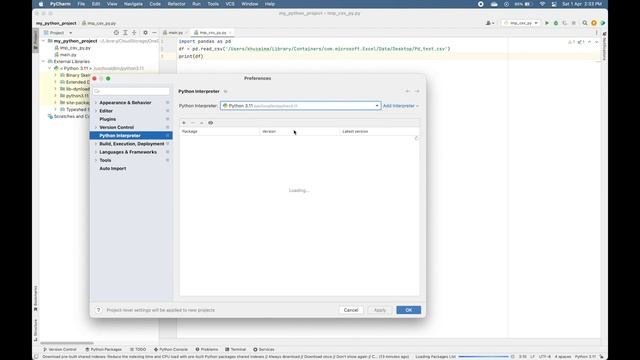Click the Package column header

pos(220,131)
